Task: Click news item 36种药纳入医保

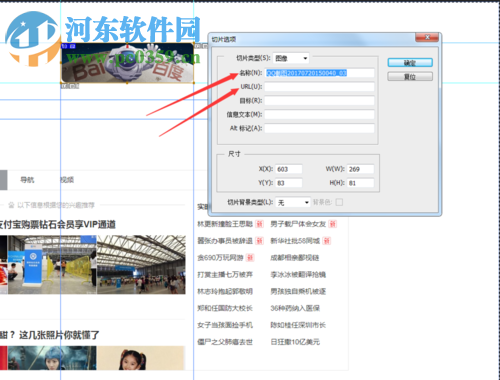Action: click(x=295, y=308)
